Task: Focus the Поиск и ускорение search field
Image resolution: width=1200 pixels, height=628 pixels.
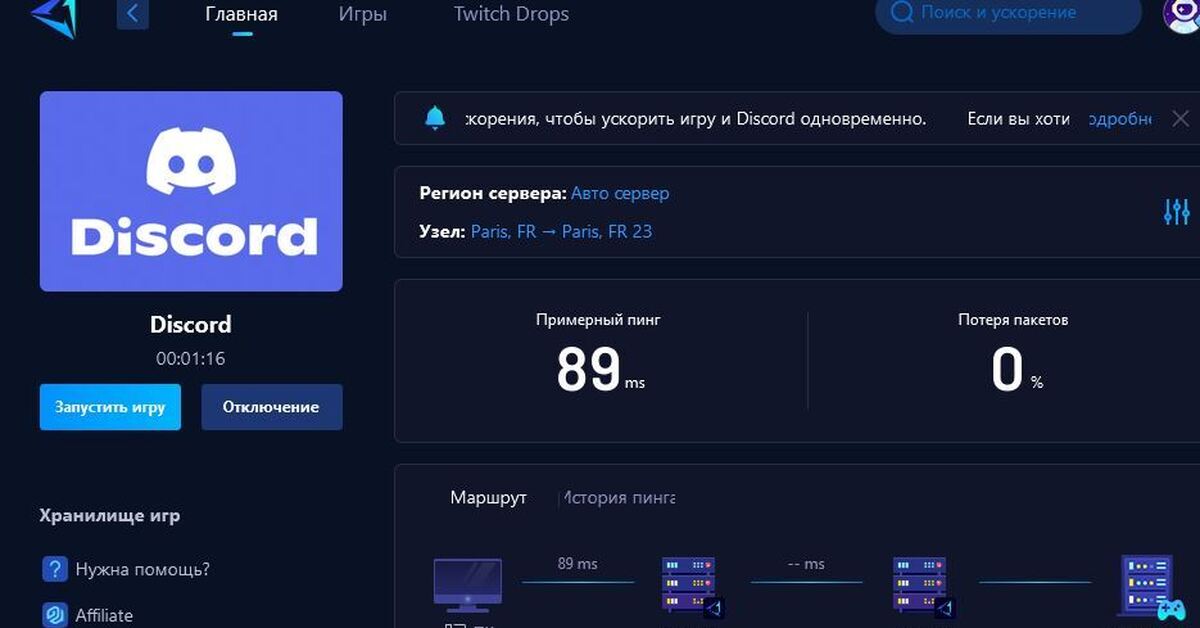Action: click(1008, 13)
